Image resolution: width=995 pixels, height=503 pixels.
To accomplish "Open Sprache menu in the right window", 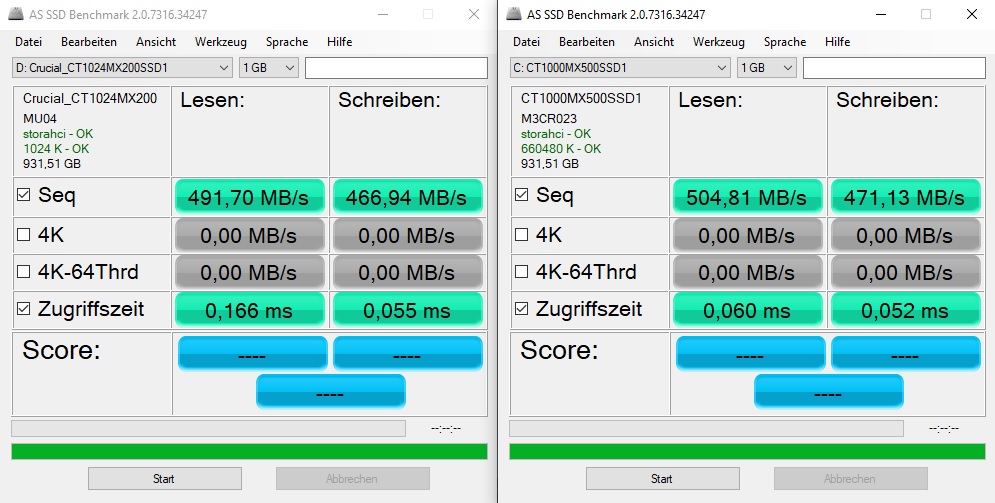I will click(785, 42).
